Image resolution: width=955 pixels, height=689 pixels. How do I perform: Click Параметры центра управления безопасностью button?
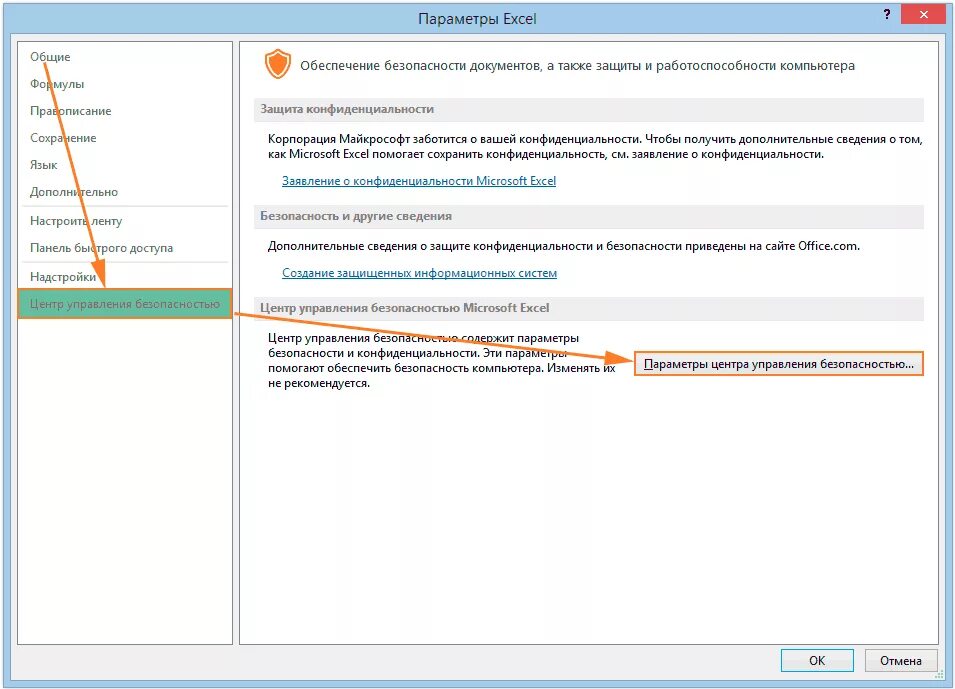coord(778,364)
